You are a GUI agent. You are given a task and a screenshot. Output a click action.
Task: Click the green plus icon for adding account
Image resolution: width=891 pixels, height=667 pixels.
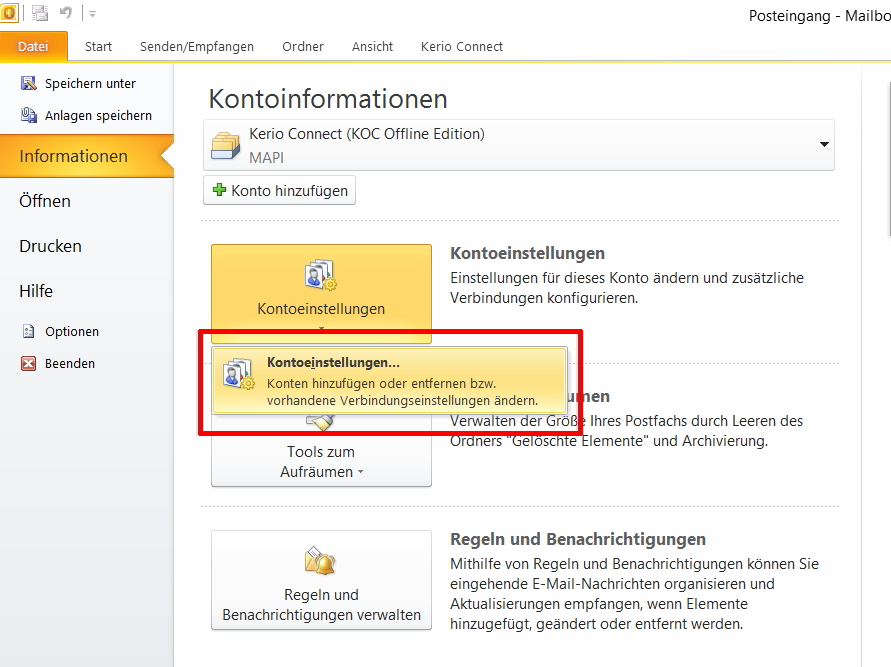pos(219,190)
